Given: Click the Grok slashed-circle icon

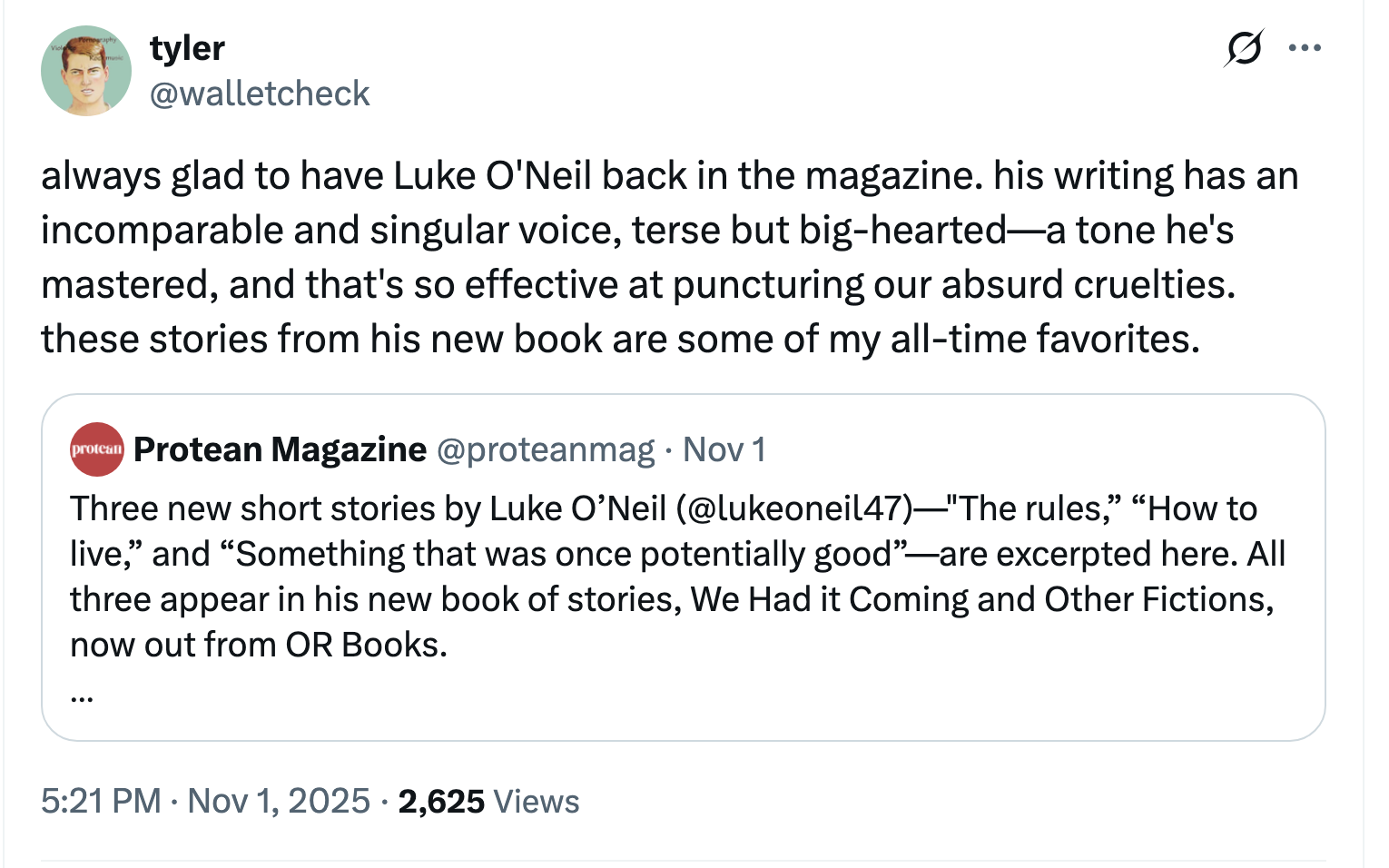Looking at the screenshot, I should click(x=1243, y=48).
